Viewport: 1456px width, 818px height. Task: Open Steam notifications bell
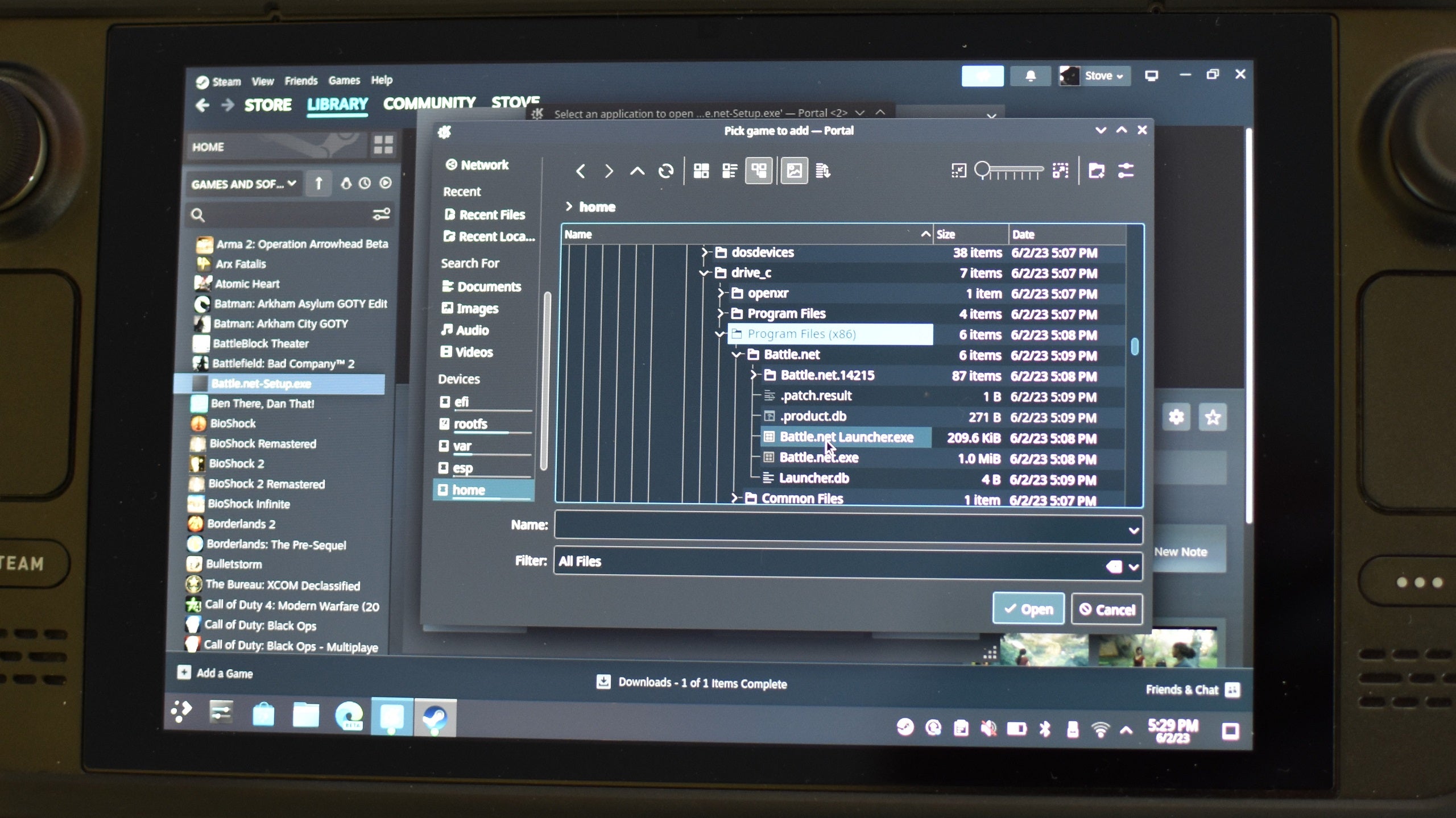(1030, 76)
